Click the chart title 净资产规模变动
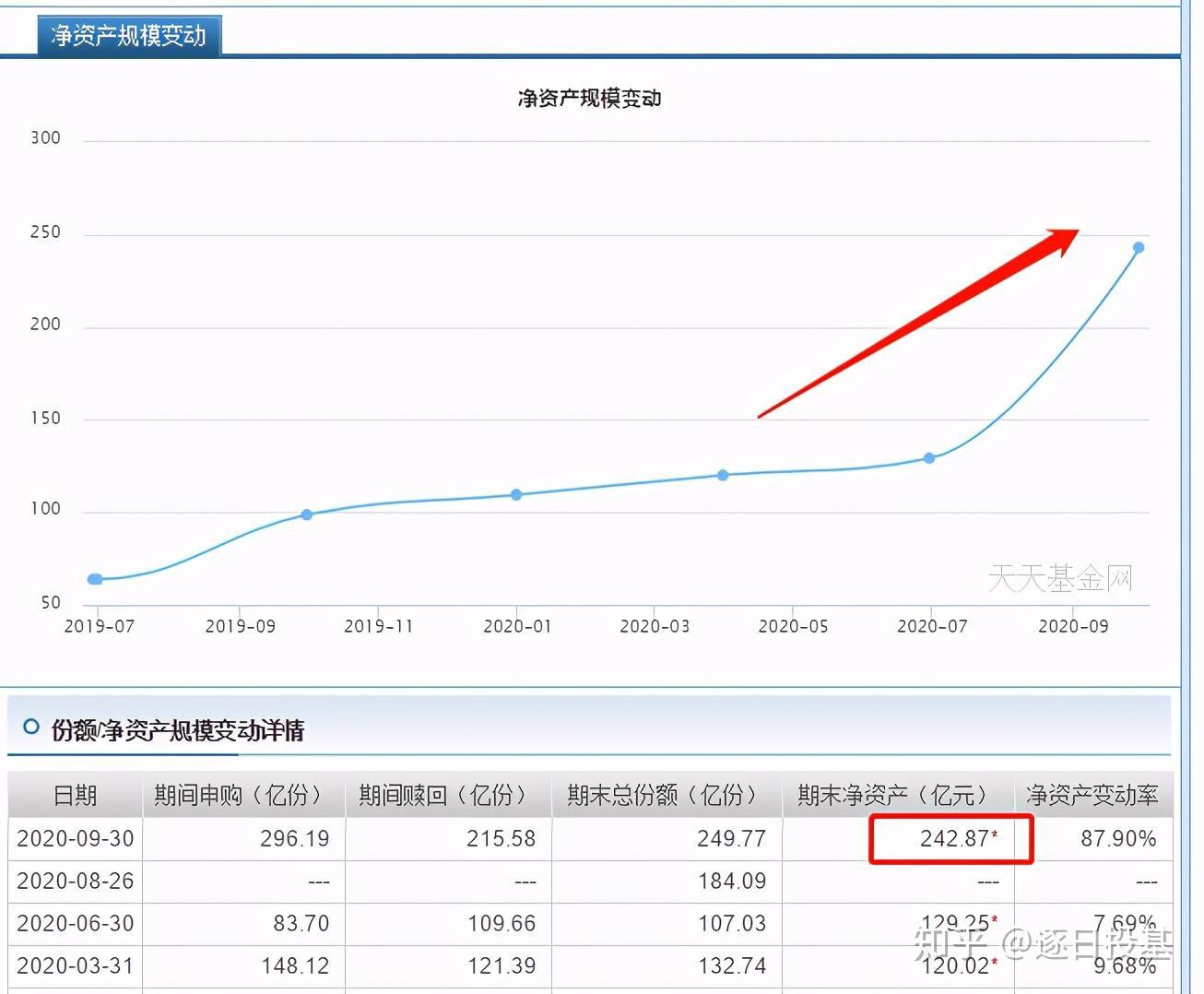Viewport: 1204px width, 994px height. point(590,99)
